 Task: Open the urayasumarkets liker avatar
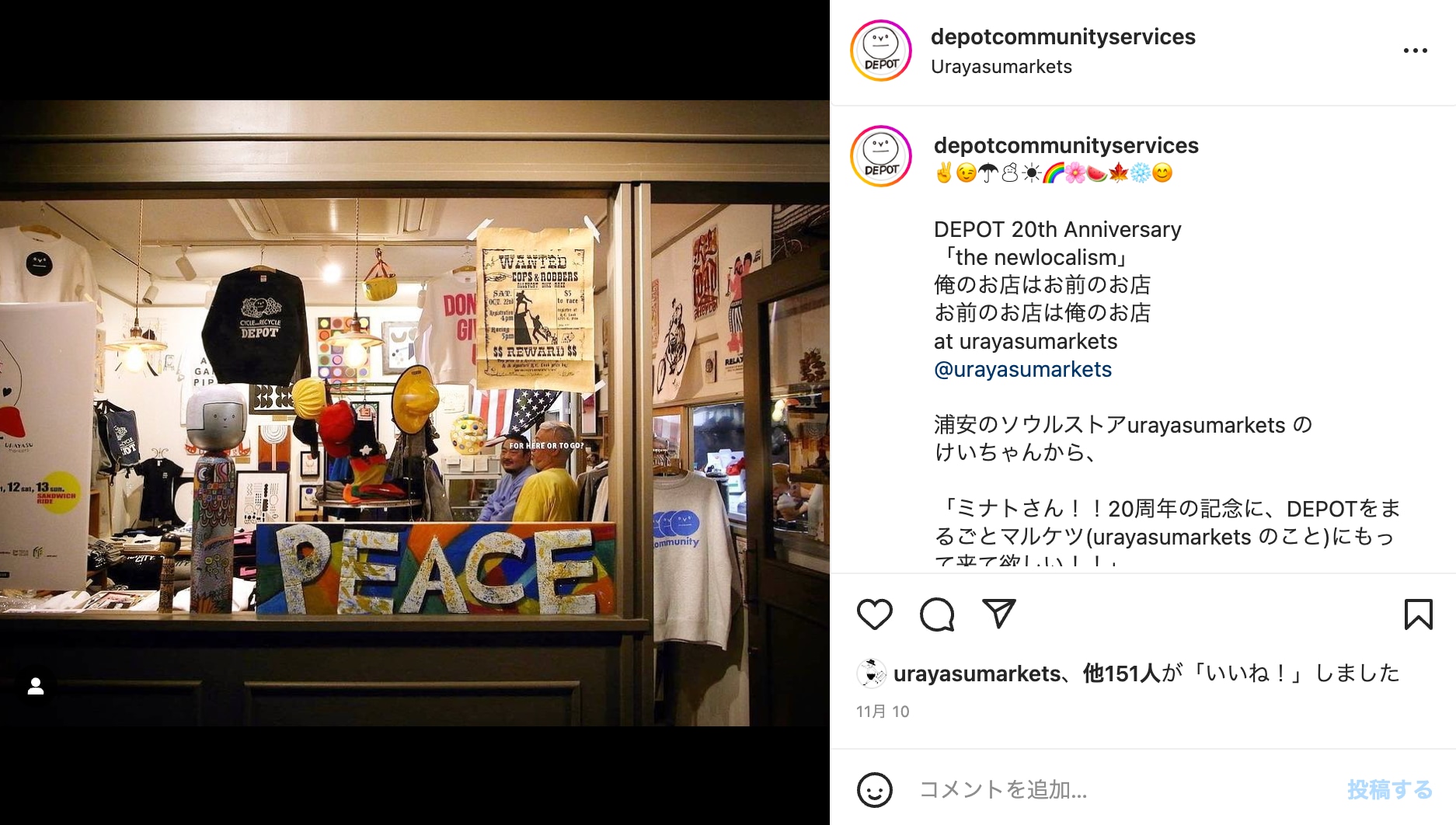871,674
